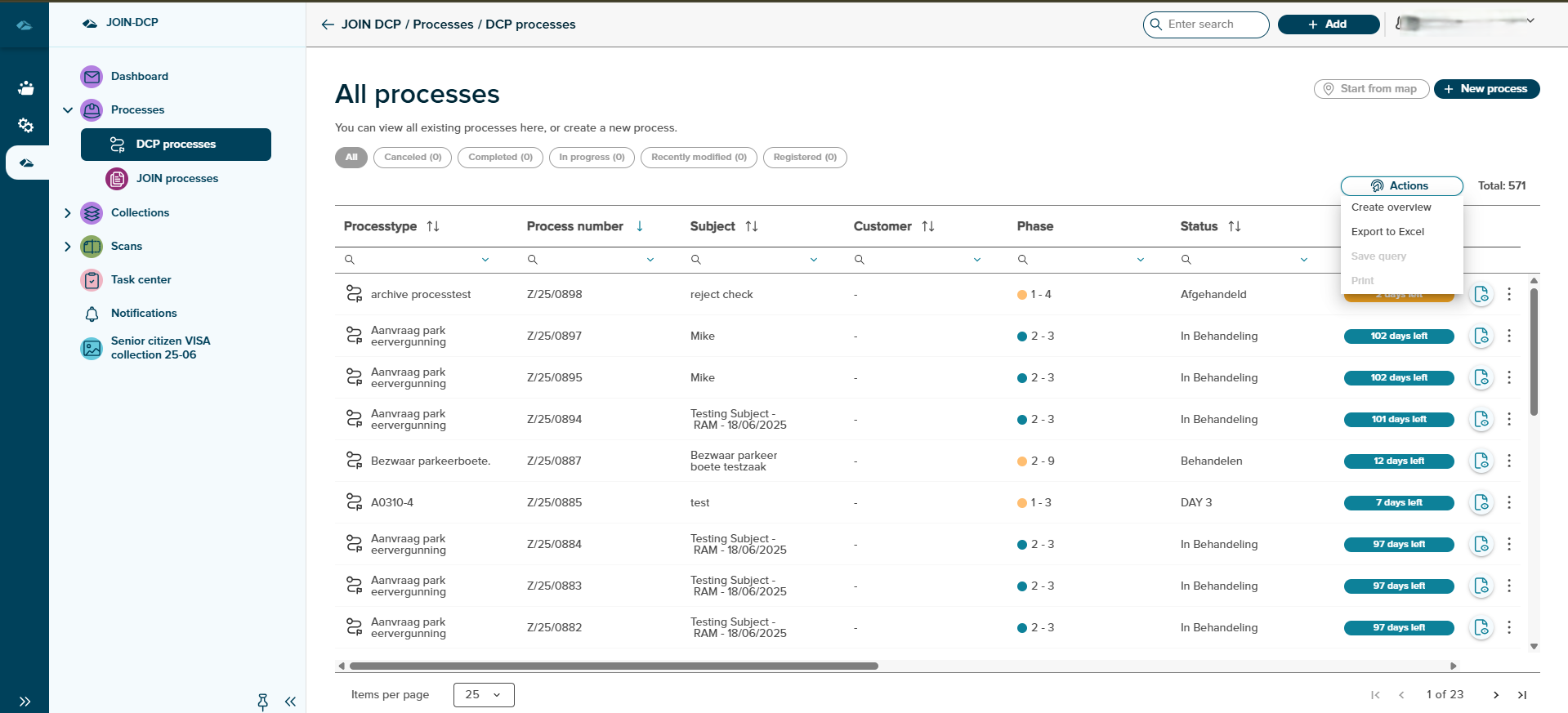Click the back arrow beside JOIN DCP breadcrumb
The height and width of the screenshot is (713, 1568).
point(328,25)
